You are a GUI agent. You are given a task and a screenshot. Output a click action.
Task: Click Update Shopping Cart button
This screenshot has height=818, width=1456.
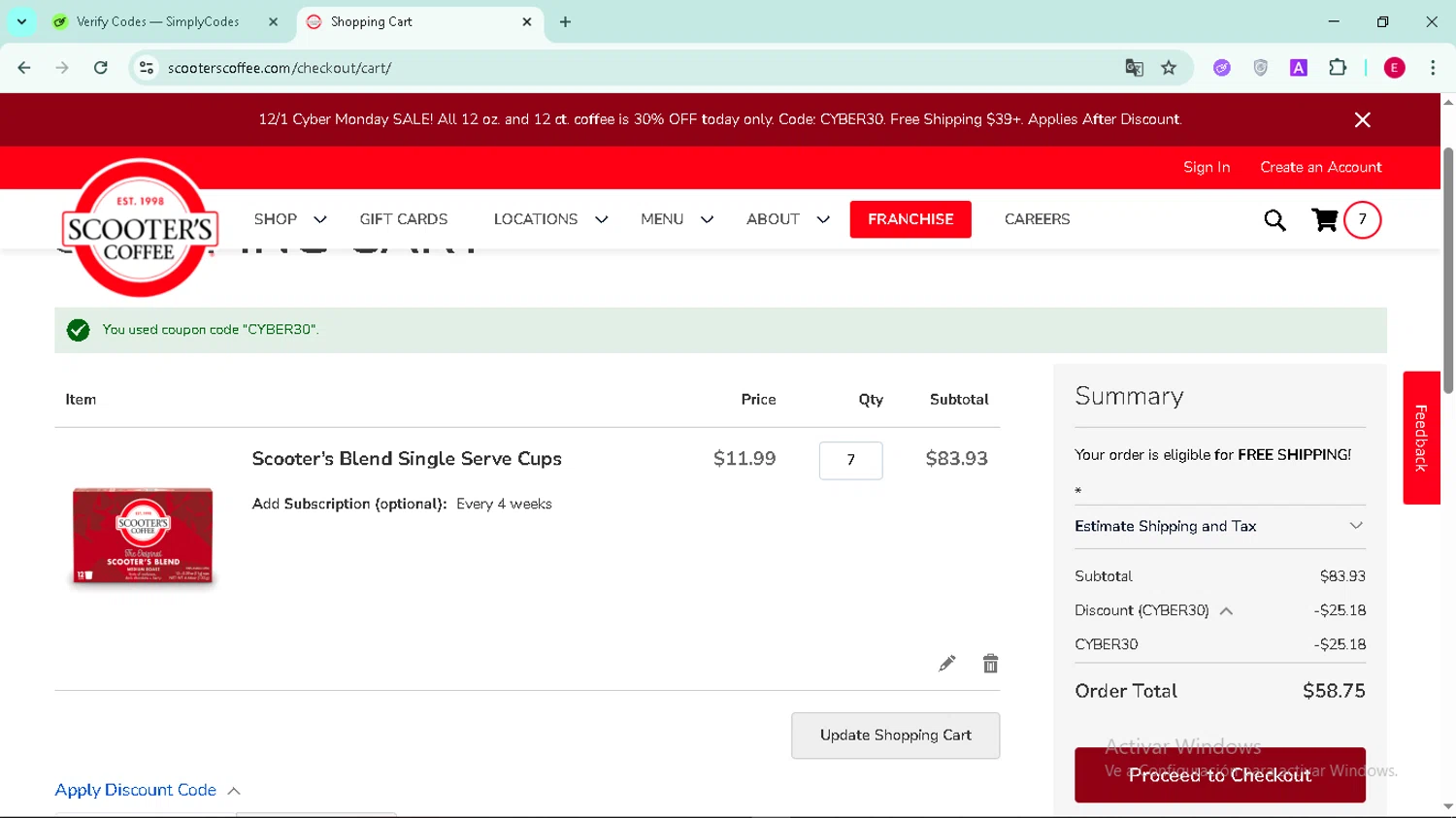(x=895, y=736)
